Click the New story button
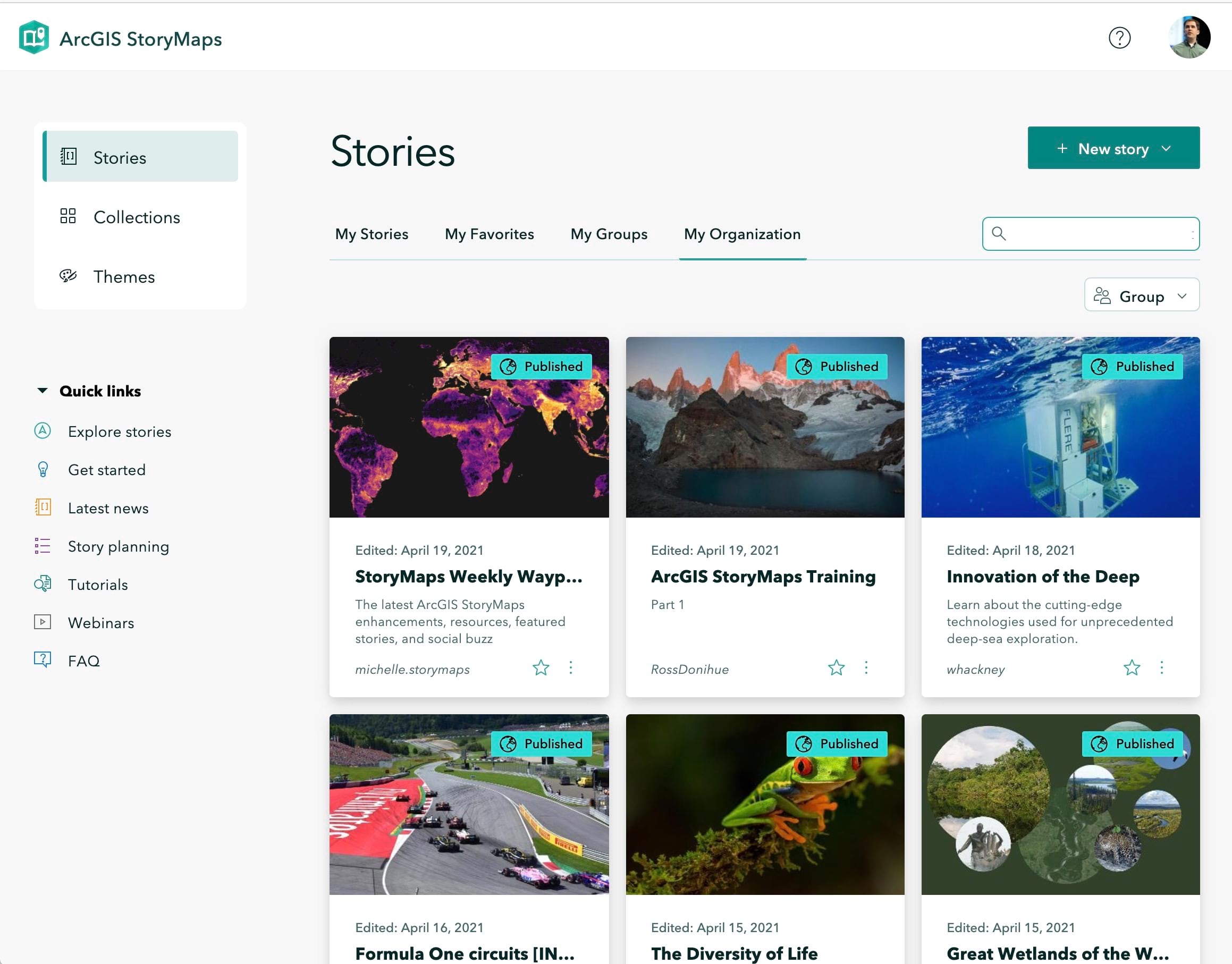 pyautogui.click(x=1113, y=148)
